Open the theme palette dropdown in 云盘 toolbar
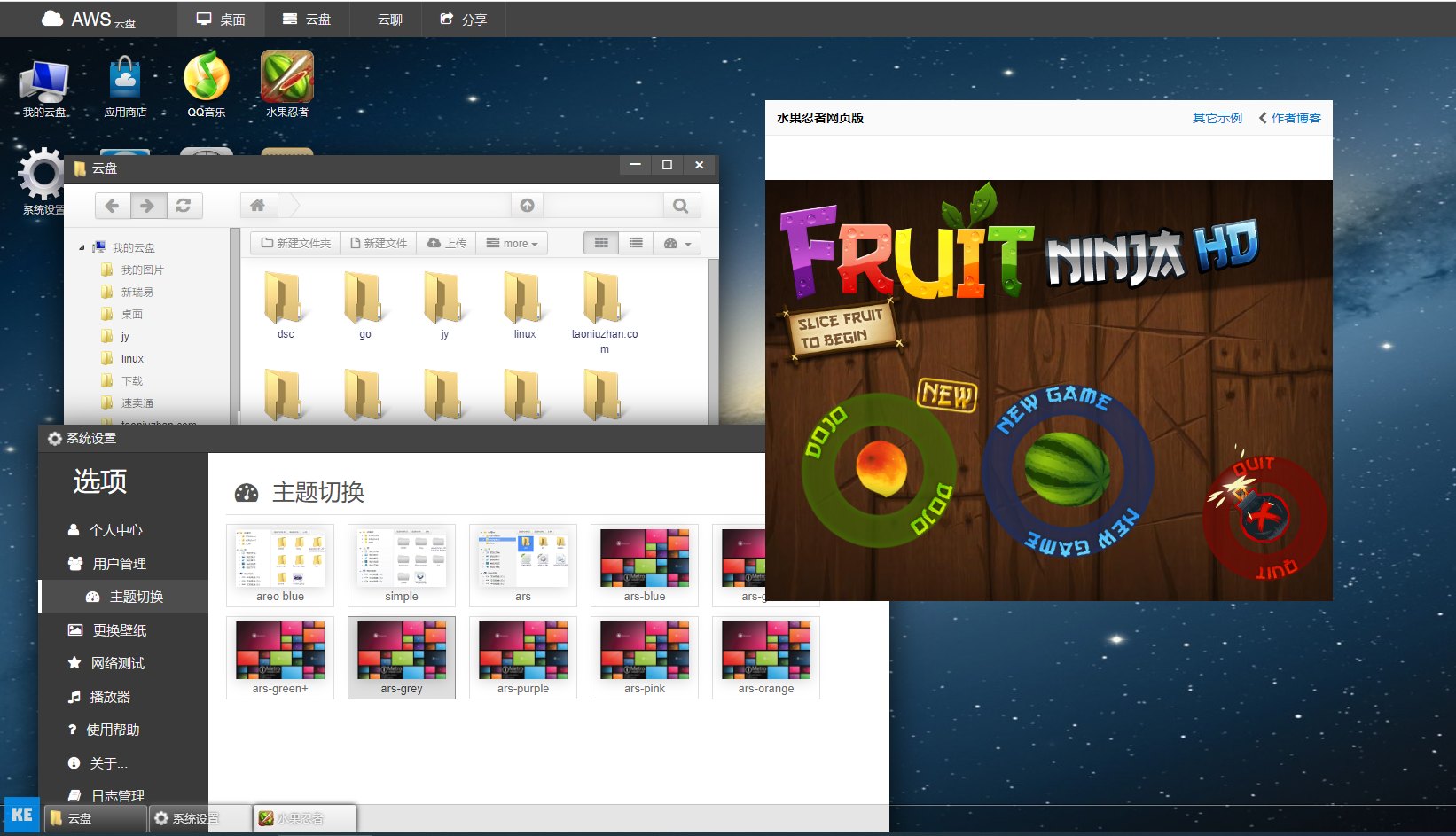This screenshot has width=1456, height=836. point(677,243)
